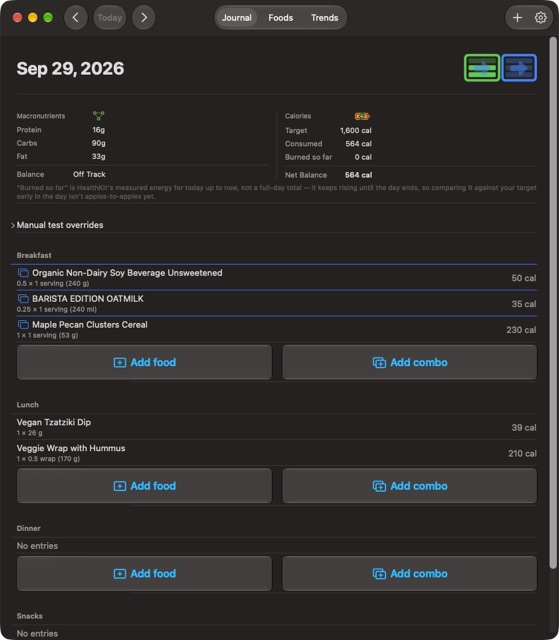Viewport: 559px width, 640px height.
Task: Open the Trends tab
Action: tap(324, 18)
